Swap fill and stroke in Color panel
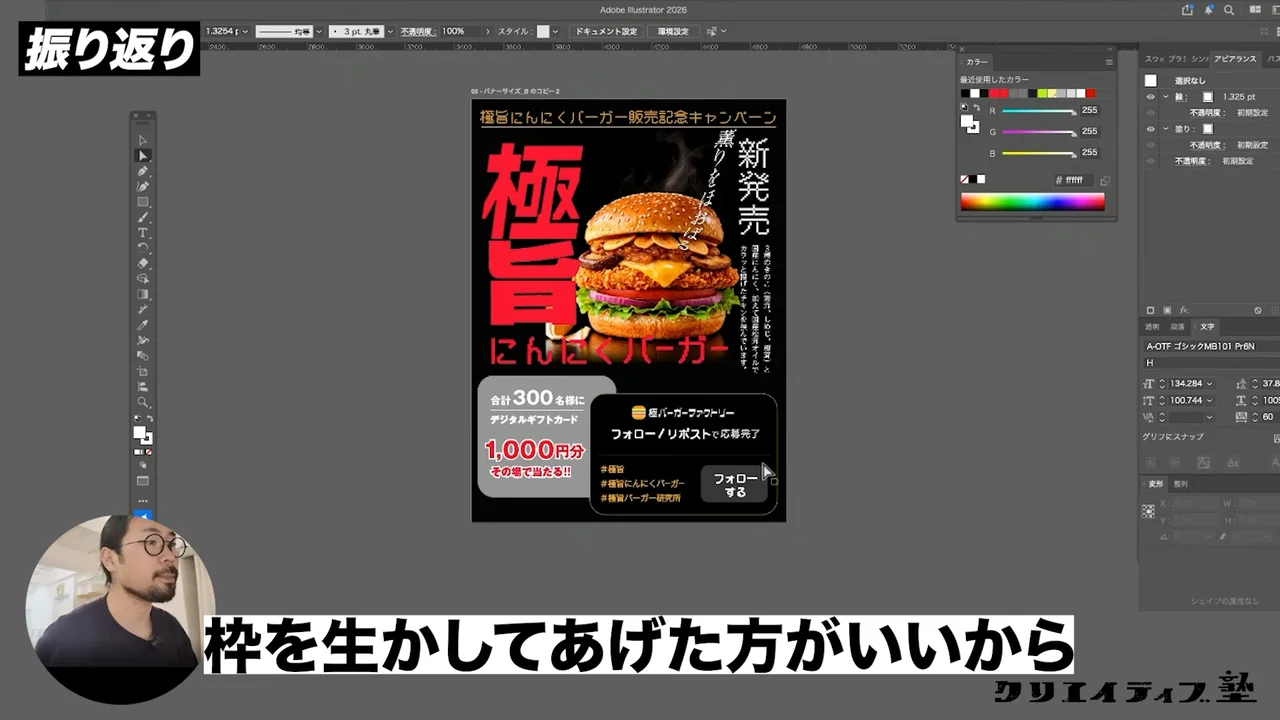 (976, 107)
